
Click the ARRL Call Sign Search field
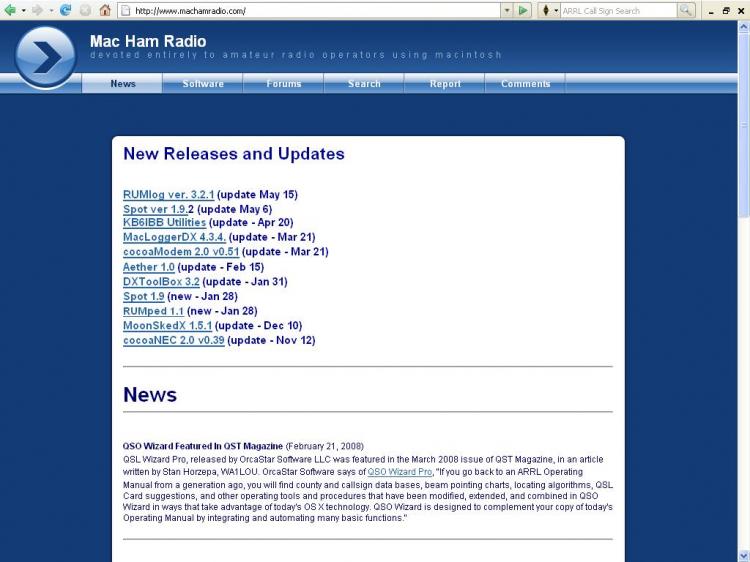click(x=618, y=10)
